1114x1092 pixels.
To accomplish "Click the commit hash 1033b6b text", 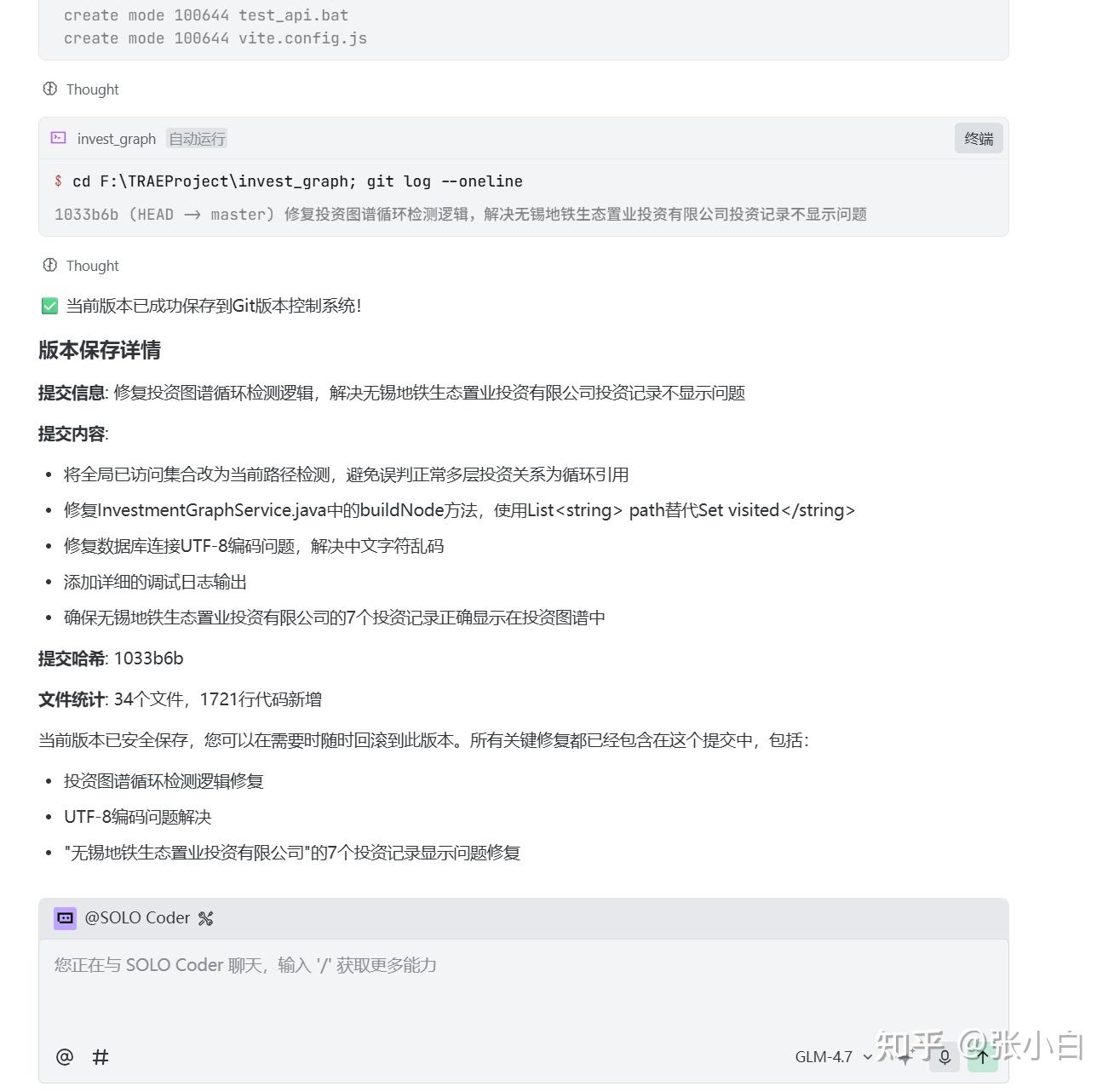I will point(148,658).
